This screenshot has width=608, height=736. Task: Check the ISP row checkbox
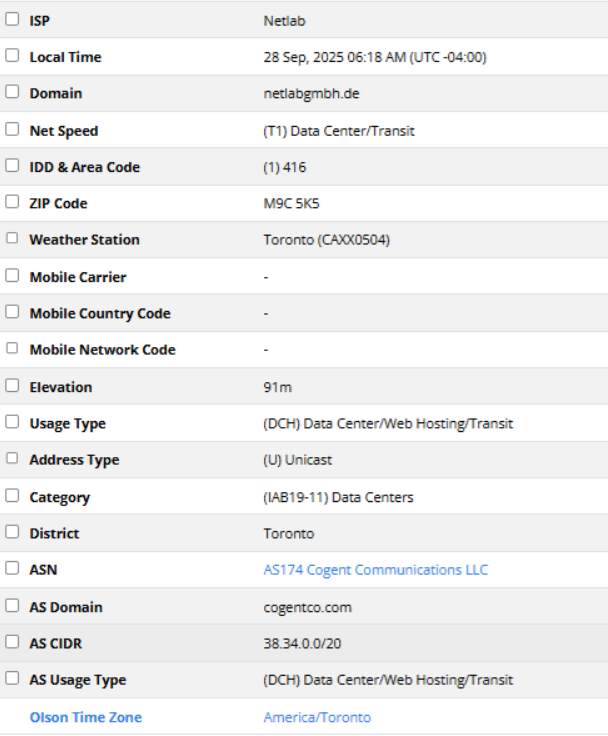click(12, 19)
